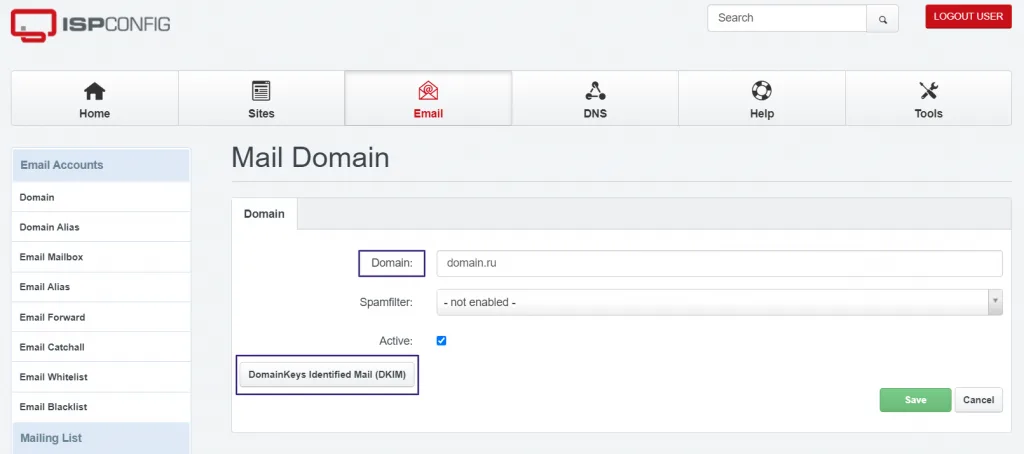Save the mail domain
This screenshot has height=454, width=1024.
[x=915, y=400]
